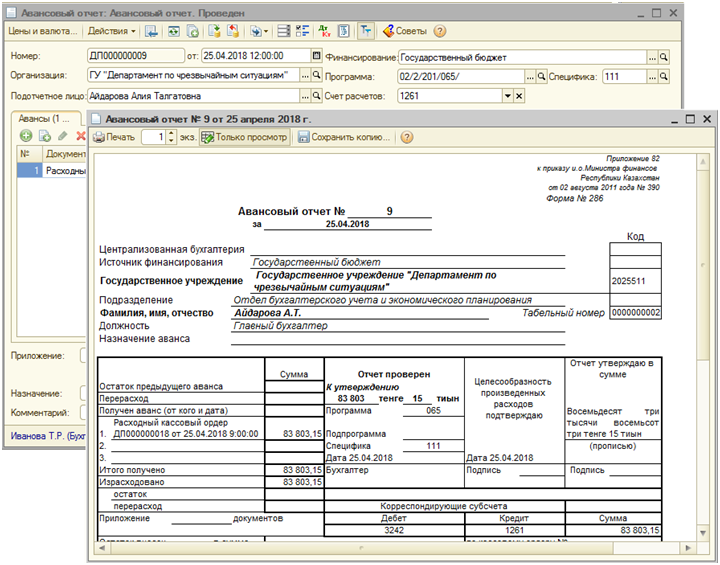The height and width of the screenshot is (565, 720).
Task: Open help in print form toolbar
Action: click(407, 137)
